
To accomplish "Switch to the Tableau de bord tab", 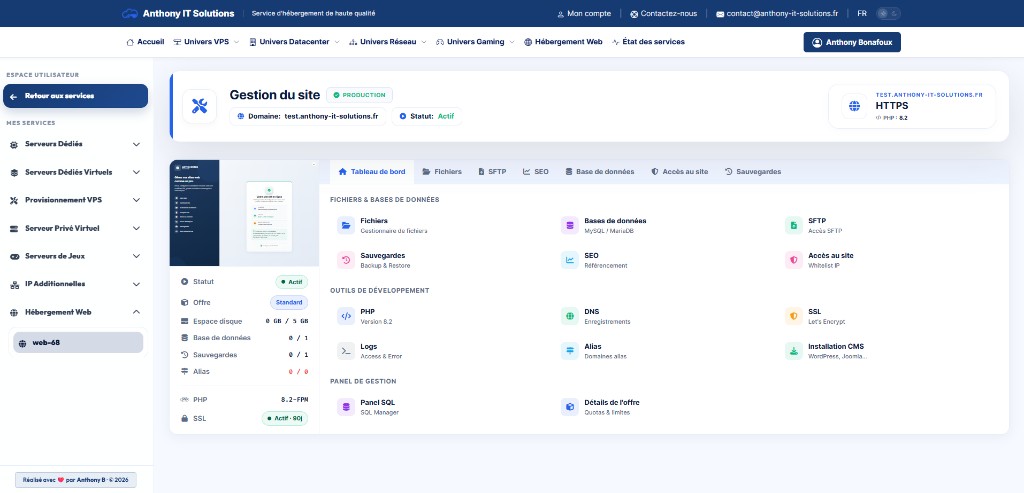I will pyautogui.click(x=372, y=172).
